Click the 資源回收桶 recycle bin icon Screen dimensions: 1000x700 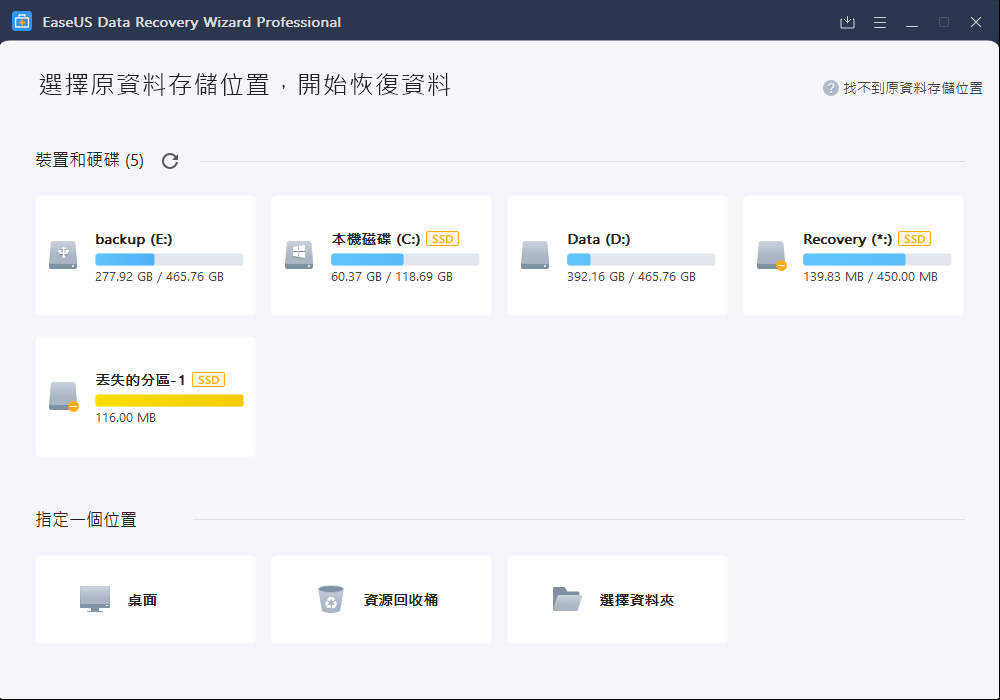pos(330,599)
